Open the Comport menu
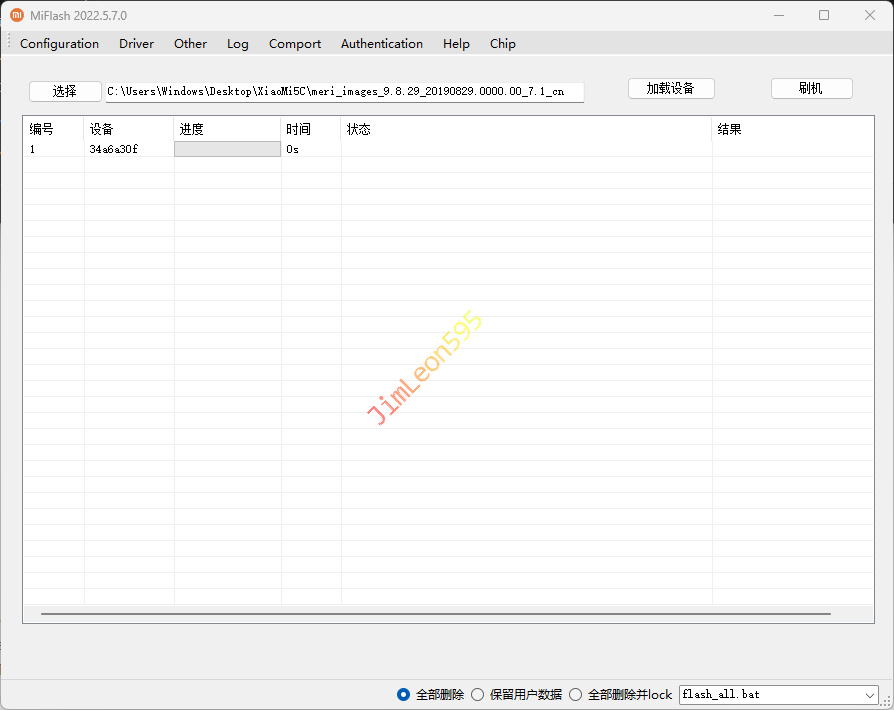Screen dimensions: 894x710 click(295, 44)
